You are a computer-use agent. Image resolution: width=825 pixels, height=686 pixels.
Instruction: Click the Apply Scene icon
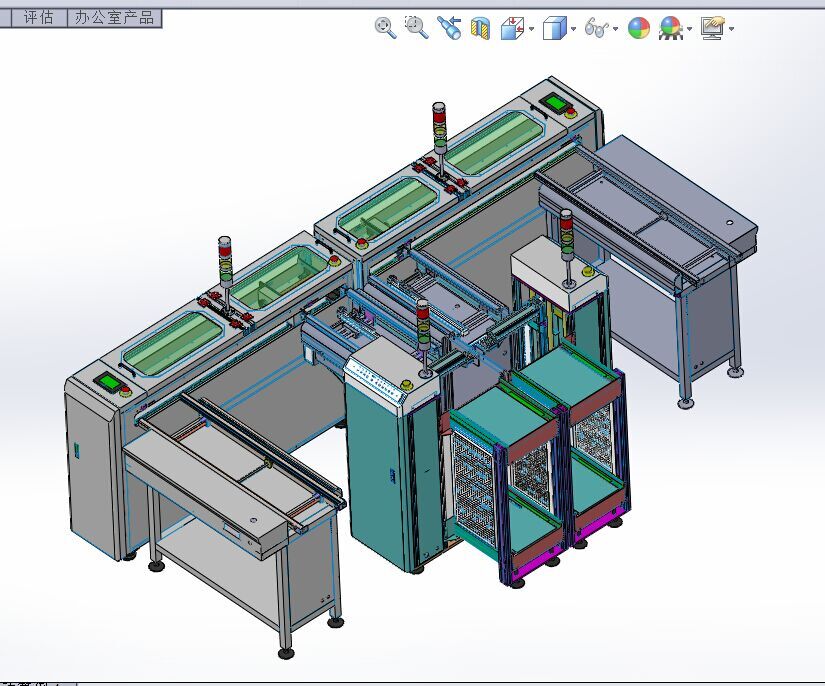(670, 28)
